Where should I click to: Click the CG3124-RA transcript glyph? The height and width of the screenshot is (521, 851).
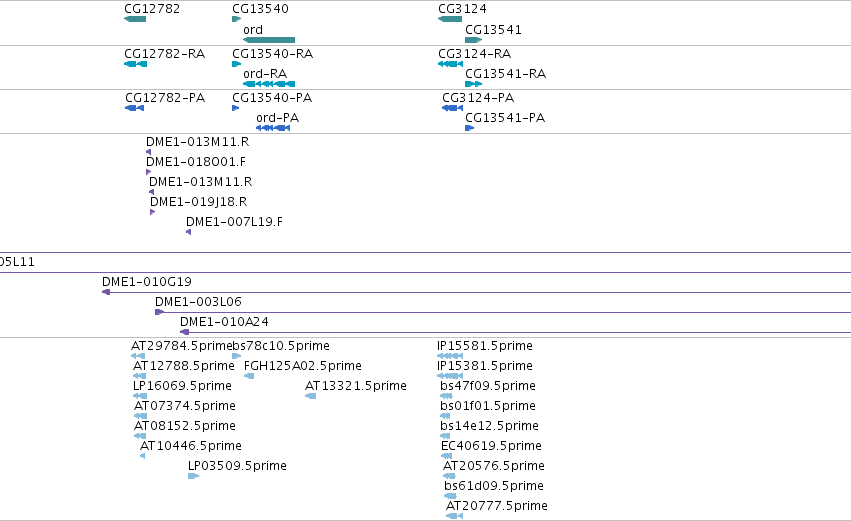click(450, 64)
